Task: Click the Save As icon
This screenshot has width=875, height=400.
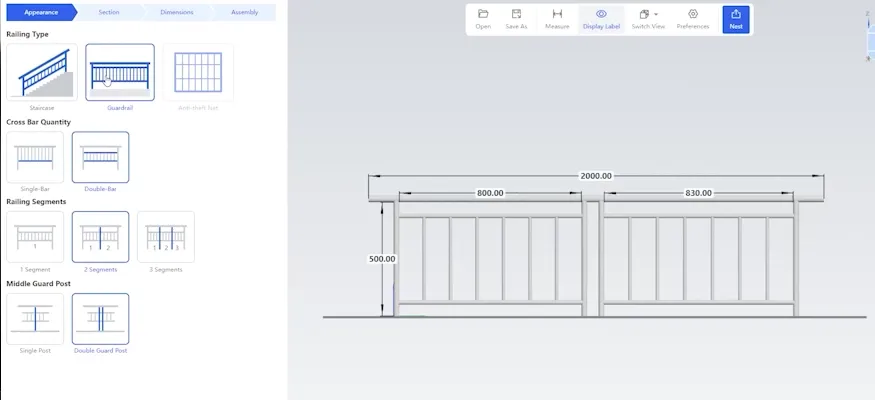Action: coord(516,15)
